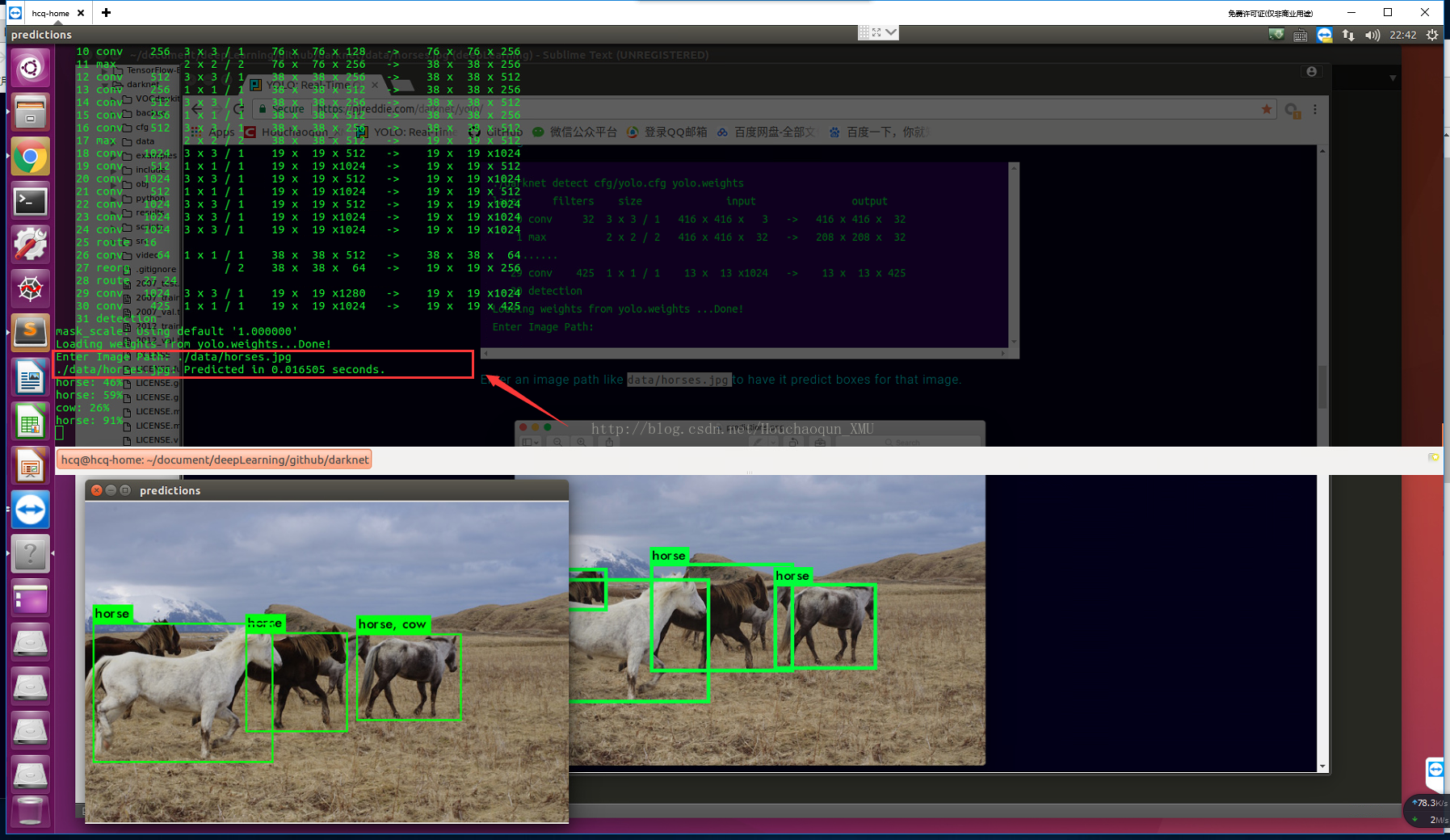Open TeamViewer from the dock
This screenshot has height=840, width=1450.
pyautogui.click(x=30, y=510)
